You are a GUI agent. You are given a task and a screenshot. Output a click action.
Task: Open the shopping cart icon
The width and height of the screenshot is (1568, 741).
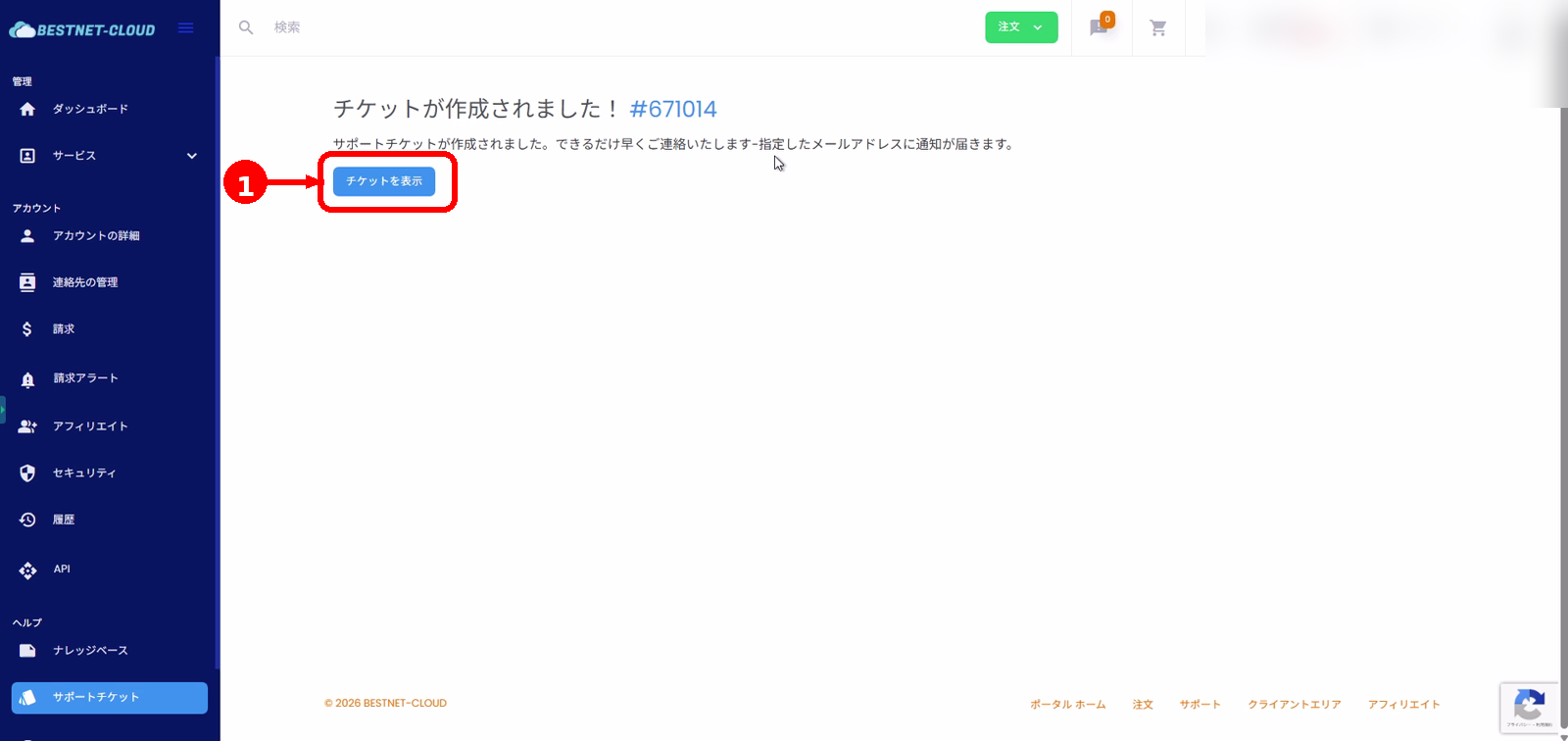(1157, 28)
